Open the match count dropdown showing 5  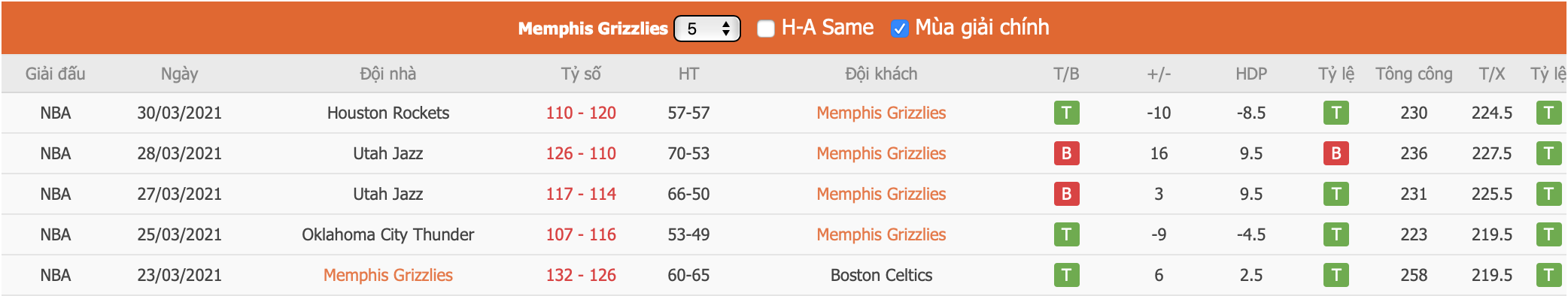[x=707, y=29]
